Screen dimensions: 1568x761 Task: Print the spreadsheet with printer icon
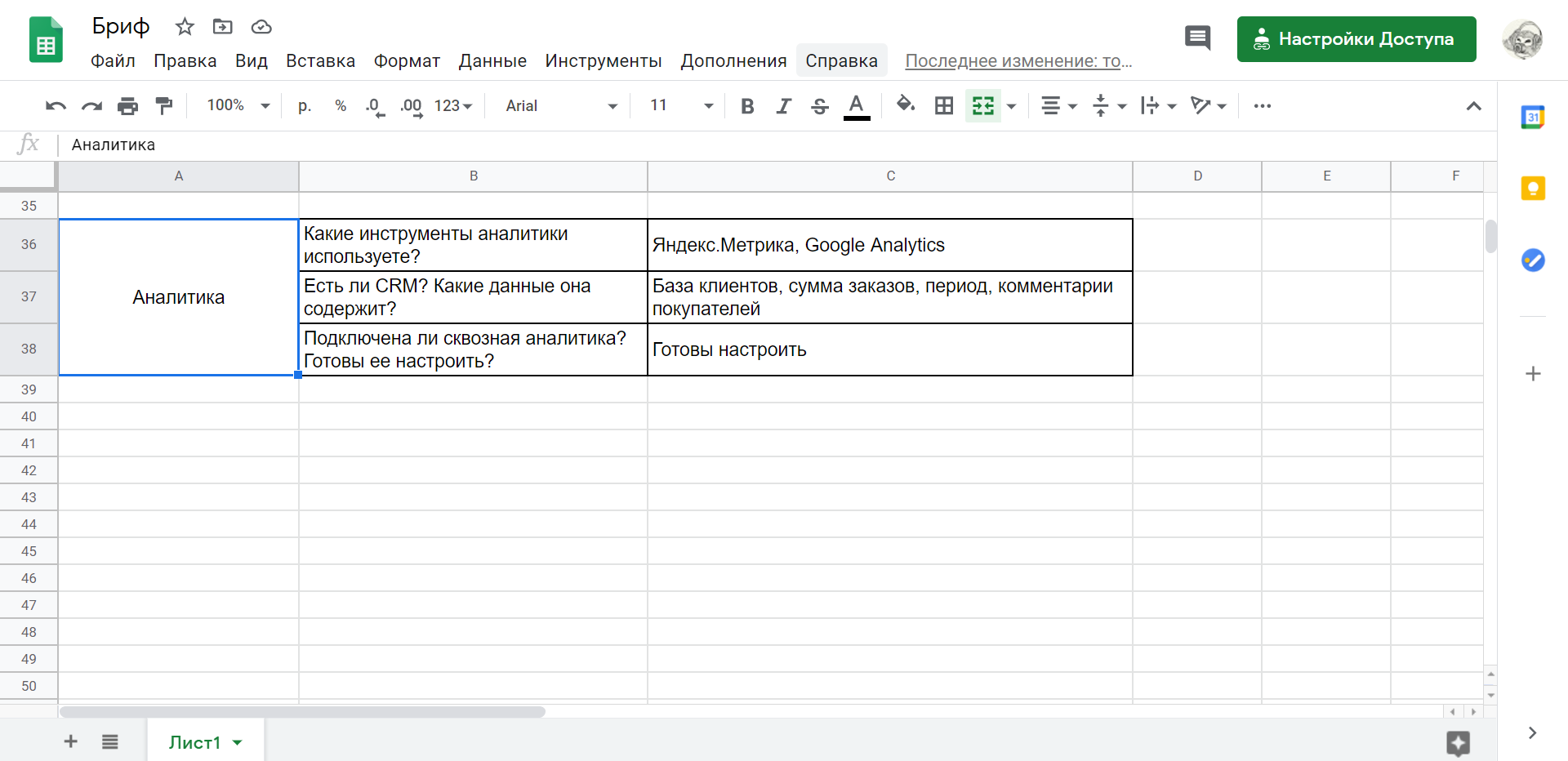pos(127,106)
